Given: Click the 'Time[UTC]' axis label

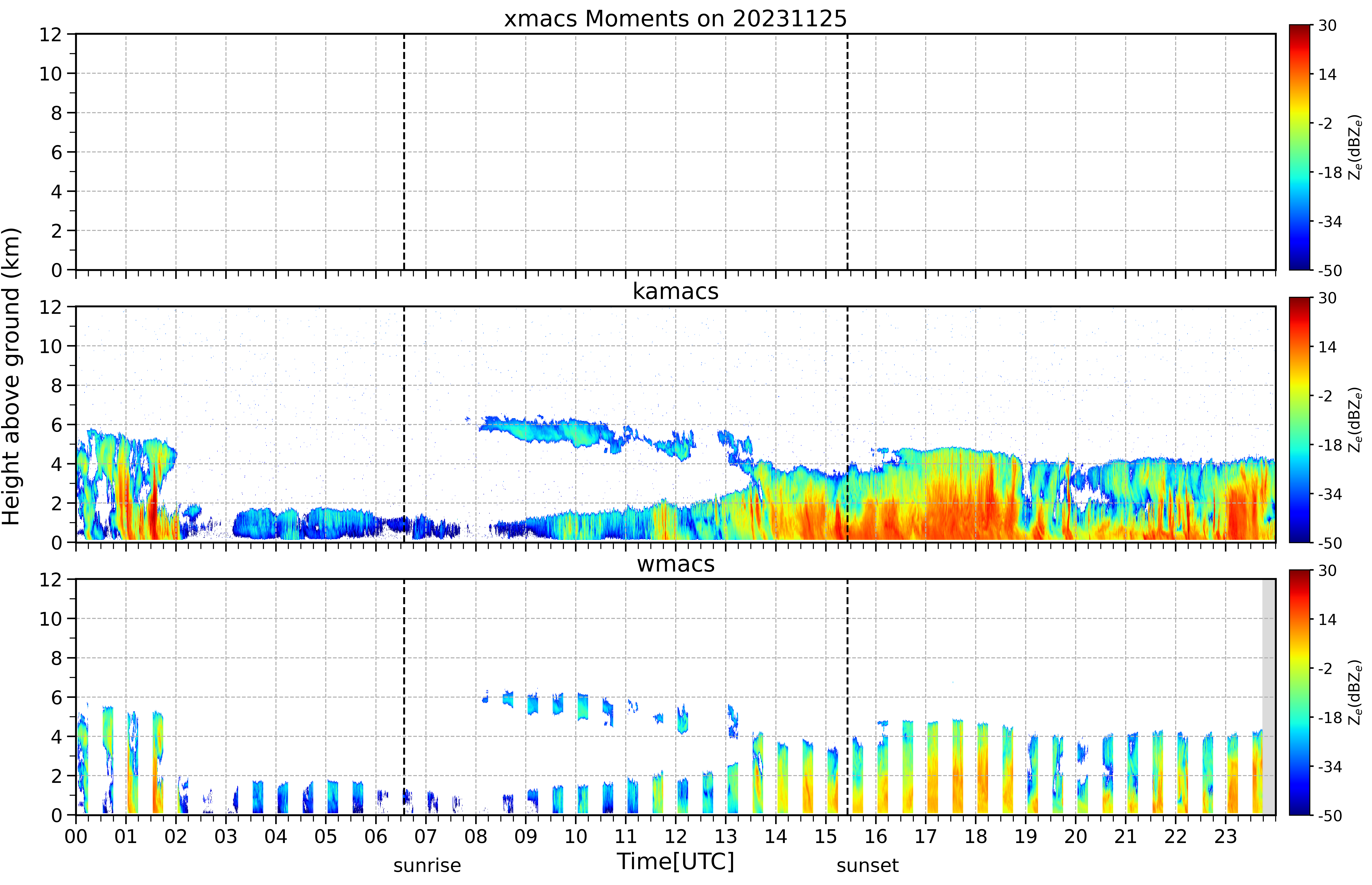Looking at the screenshot, I should tap(675, 861).
